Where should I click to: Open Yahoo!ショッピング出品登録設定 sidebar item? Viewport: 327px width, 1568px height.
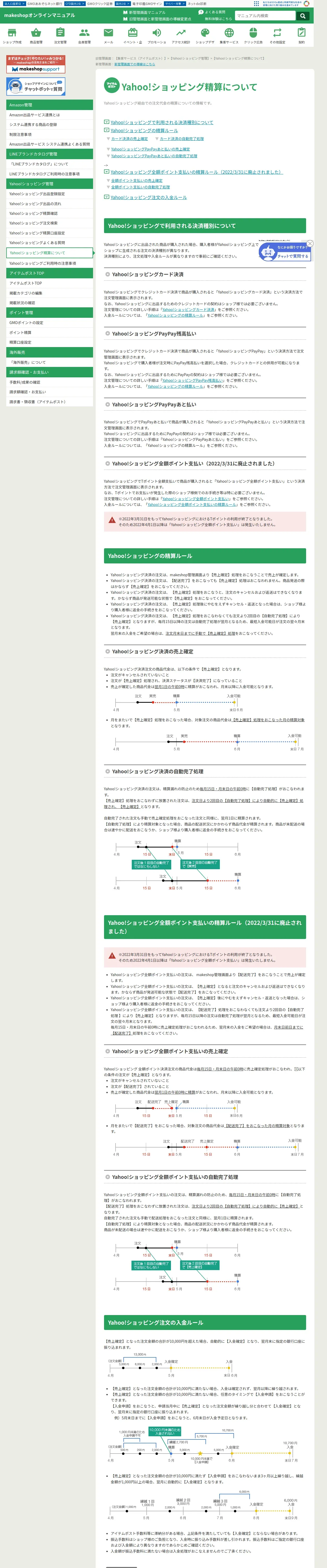(x=49, y=194)
